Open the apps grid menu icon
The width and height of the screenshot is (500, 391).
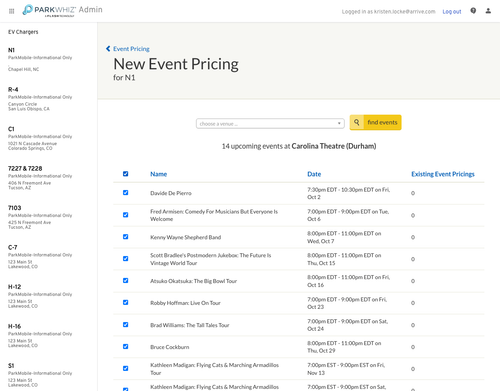[x=11, y=11]
